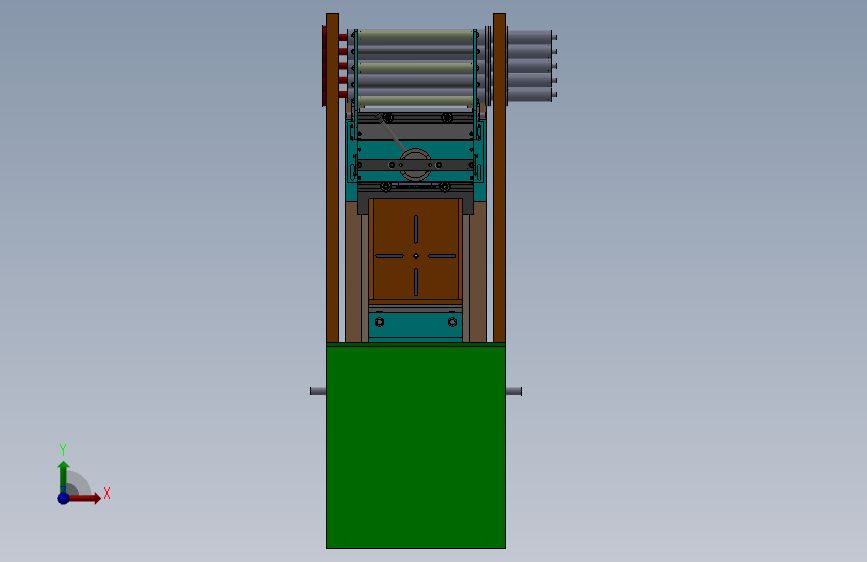
Task: Select the brown center plate with cross slots
Action: [x=416, y=250]
